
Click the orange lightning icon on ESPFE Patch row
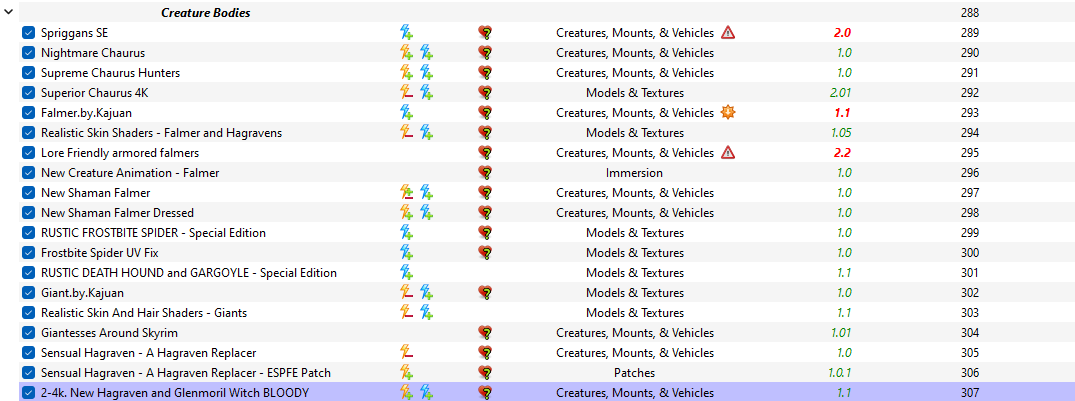pos(407,373)
